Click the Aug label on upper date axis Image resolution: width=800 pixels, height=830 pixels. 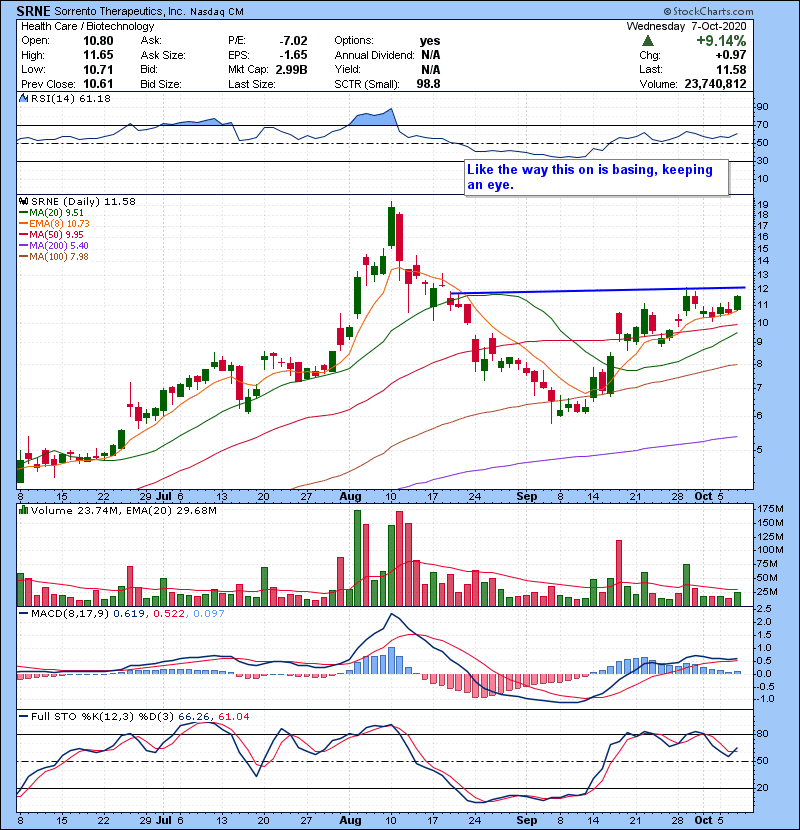[x=350, y=497]
